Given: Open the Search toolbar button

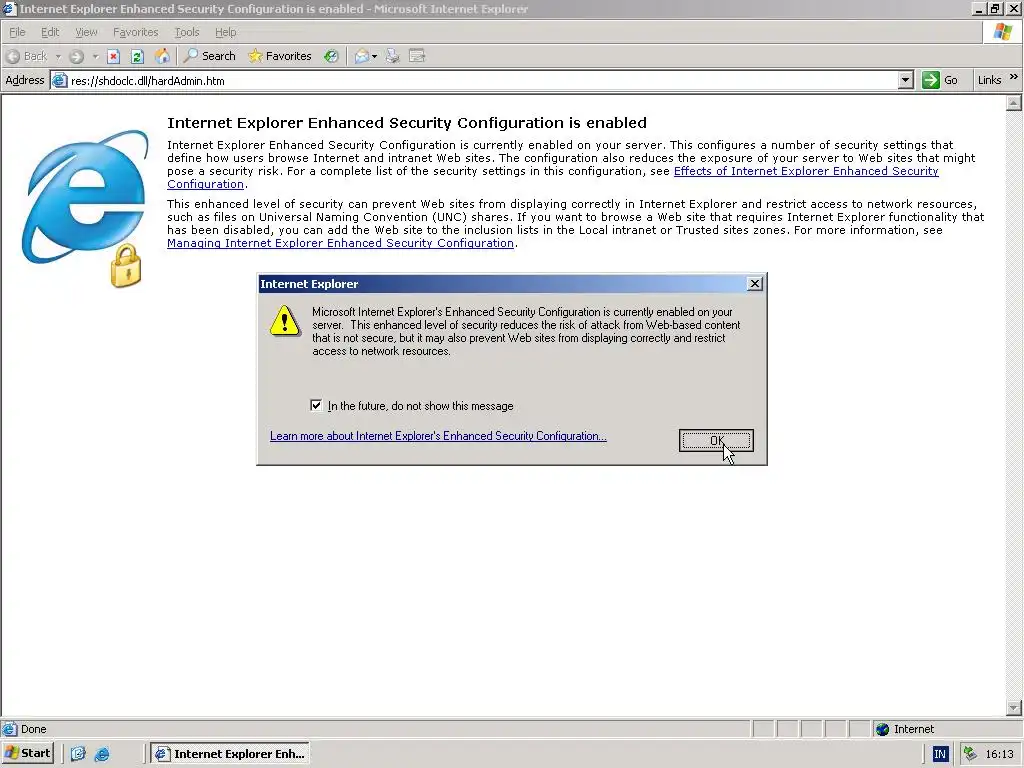Looking at the screenshot, I should click(x=209, y=56).
